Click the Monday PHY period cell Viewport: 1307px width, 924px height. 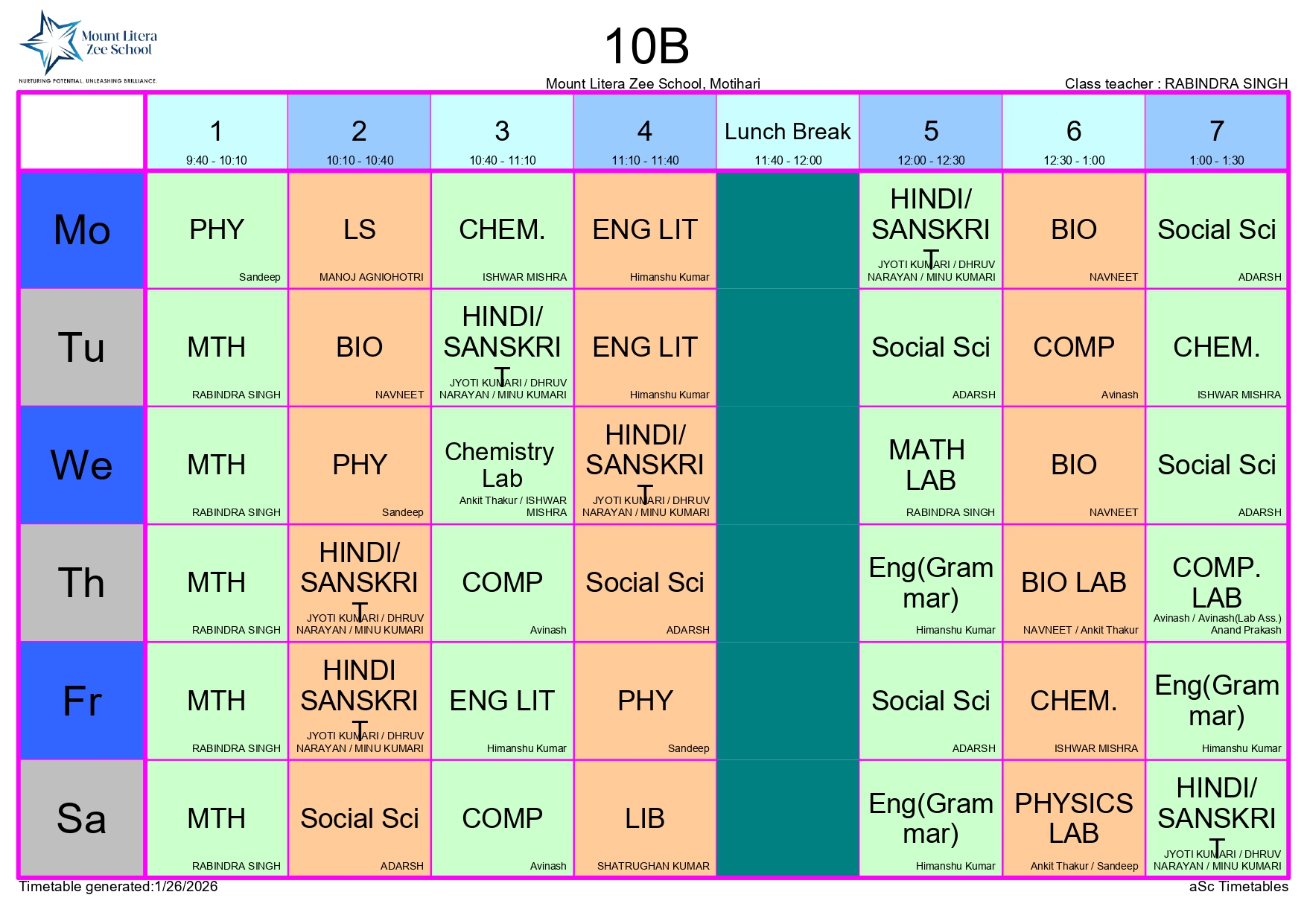[x=217, y=230]
